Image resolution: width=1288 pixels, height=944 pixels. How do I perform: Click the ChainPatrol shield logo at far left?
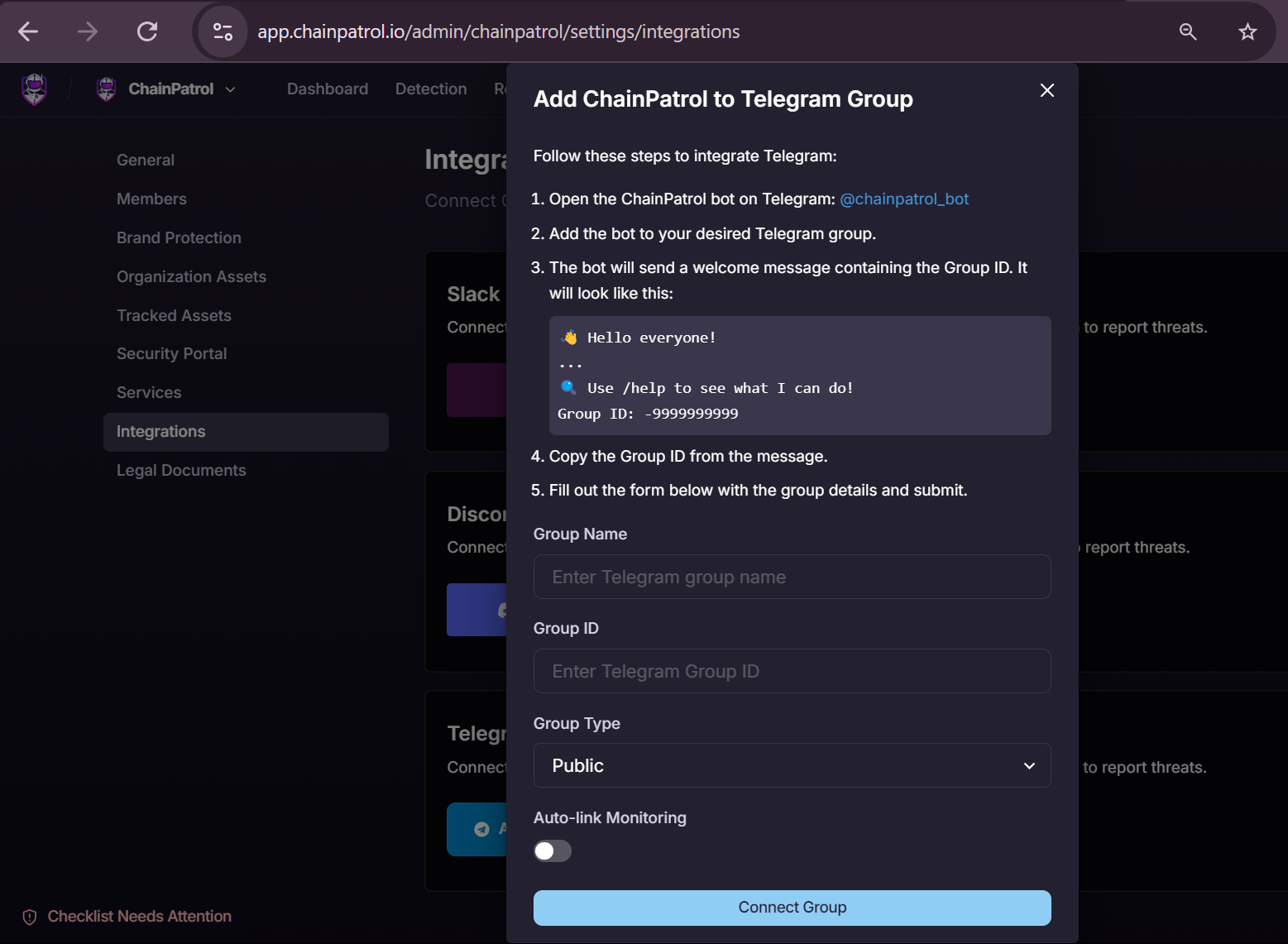pyautogui.click(x=34, y=89)
